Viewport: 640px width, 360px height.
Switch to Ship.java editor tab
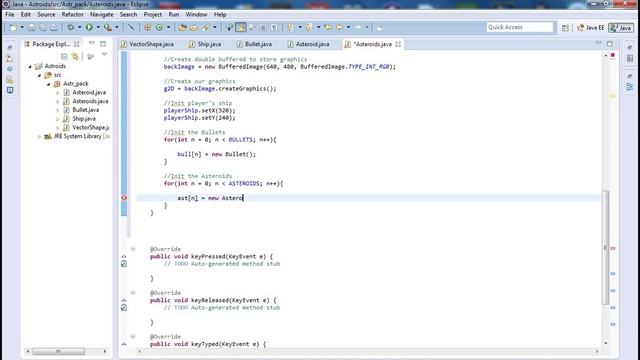[206, 44]
